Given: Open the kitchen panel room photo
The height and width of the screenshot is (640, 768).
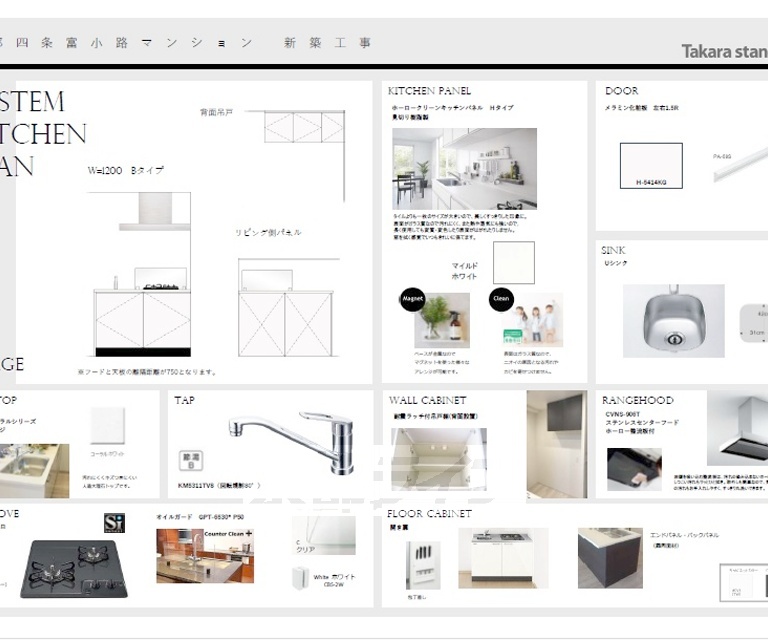Looking at the screenshot, I should [x=464, y=168].
